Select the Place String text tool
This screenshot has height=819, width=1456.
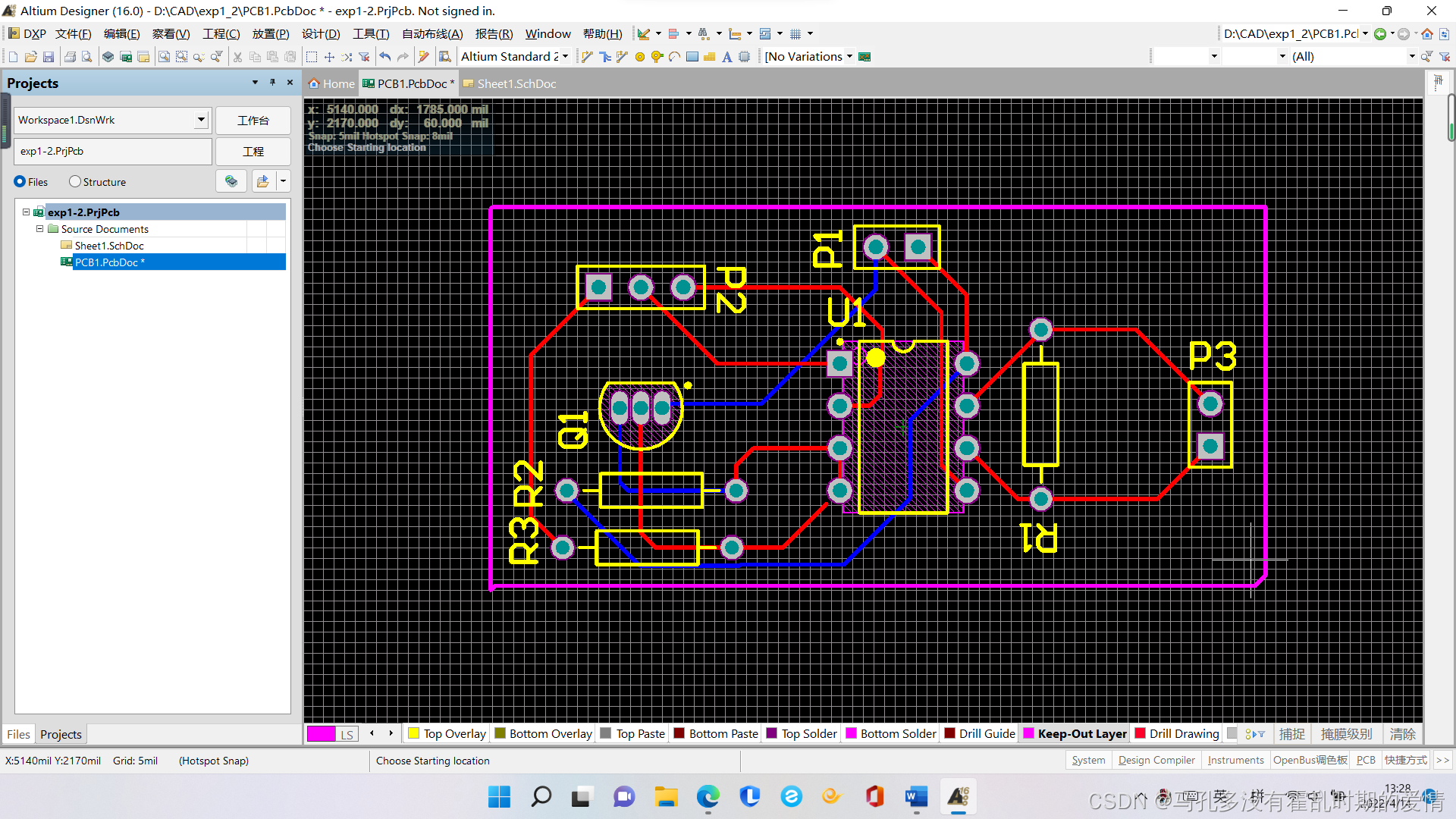[x=727, y=57]
